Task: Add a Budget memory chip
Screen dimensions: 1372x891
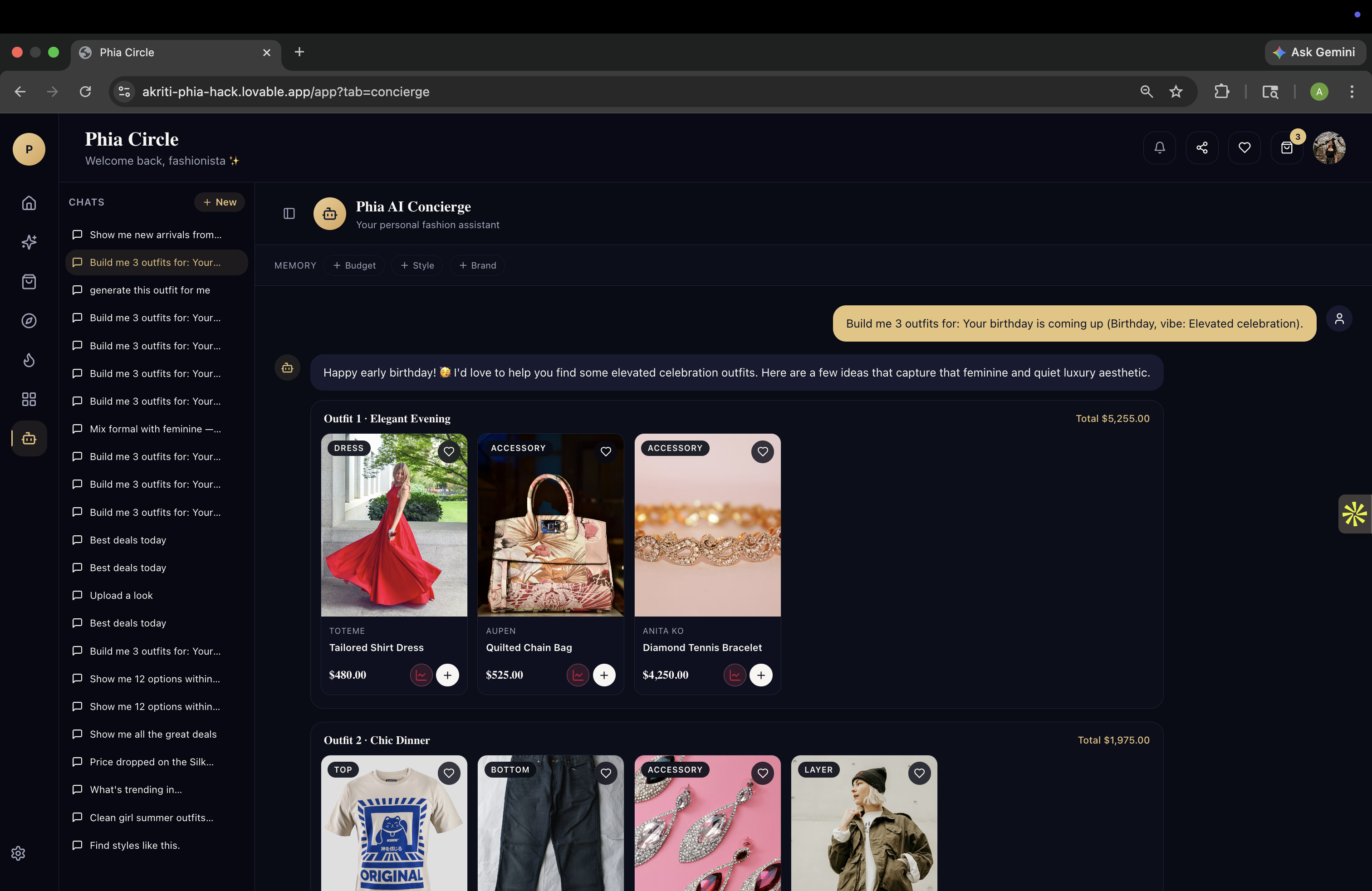Action: pos(354,265)
